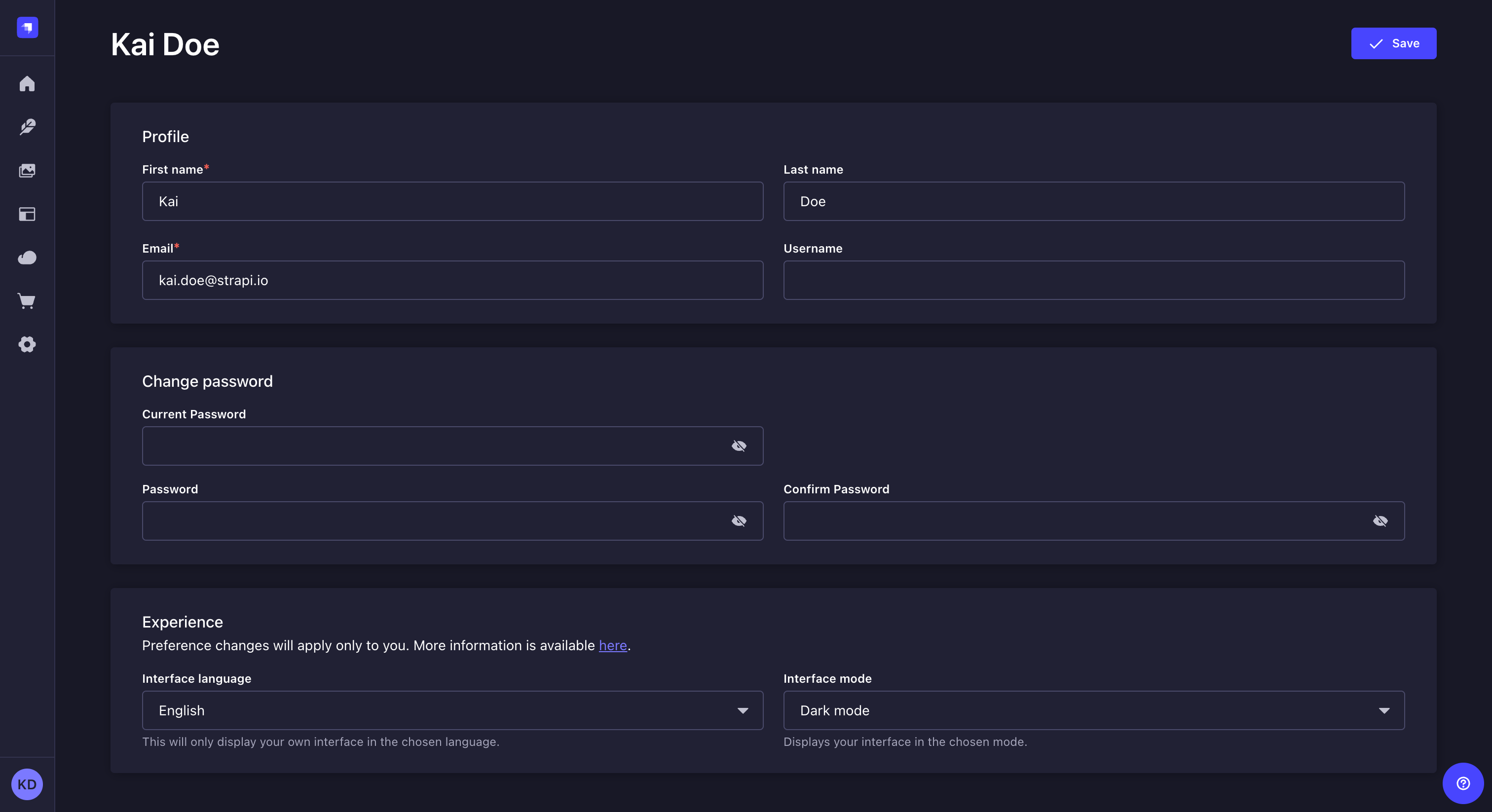The width and height of the screenshot is (1492, 812).
Task: Open the KD avatar menu
Action: pos(27,784)
